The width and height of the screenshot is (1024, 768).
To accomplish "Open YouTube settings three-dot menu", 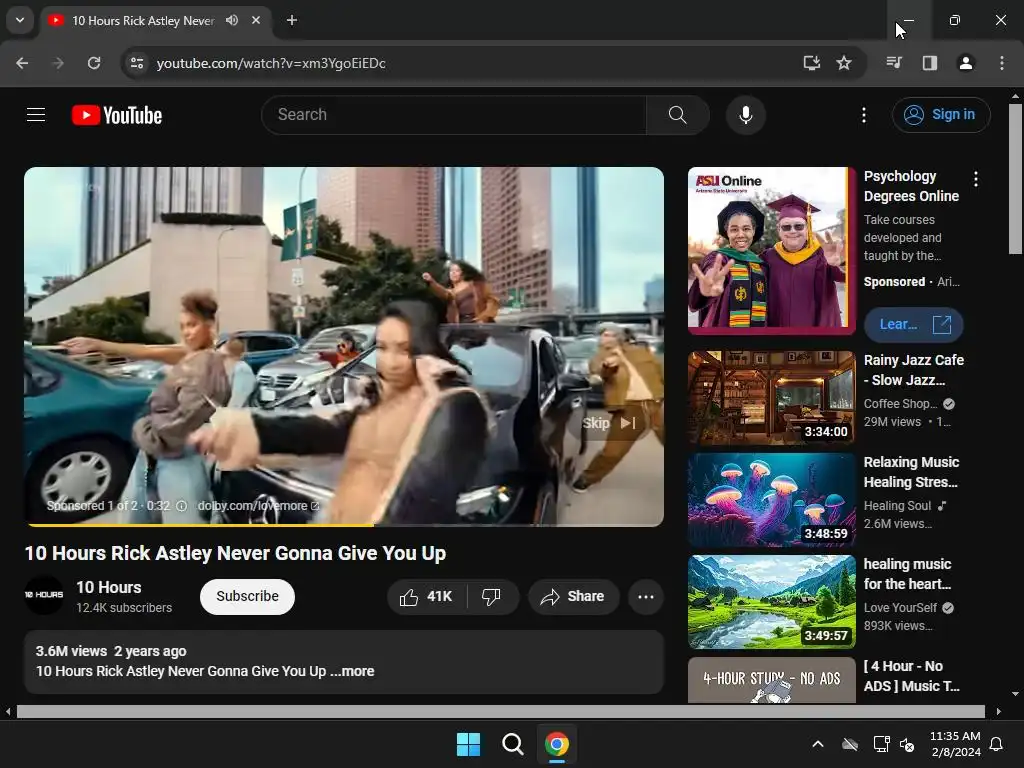I will click(863, 115).
